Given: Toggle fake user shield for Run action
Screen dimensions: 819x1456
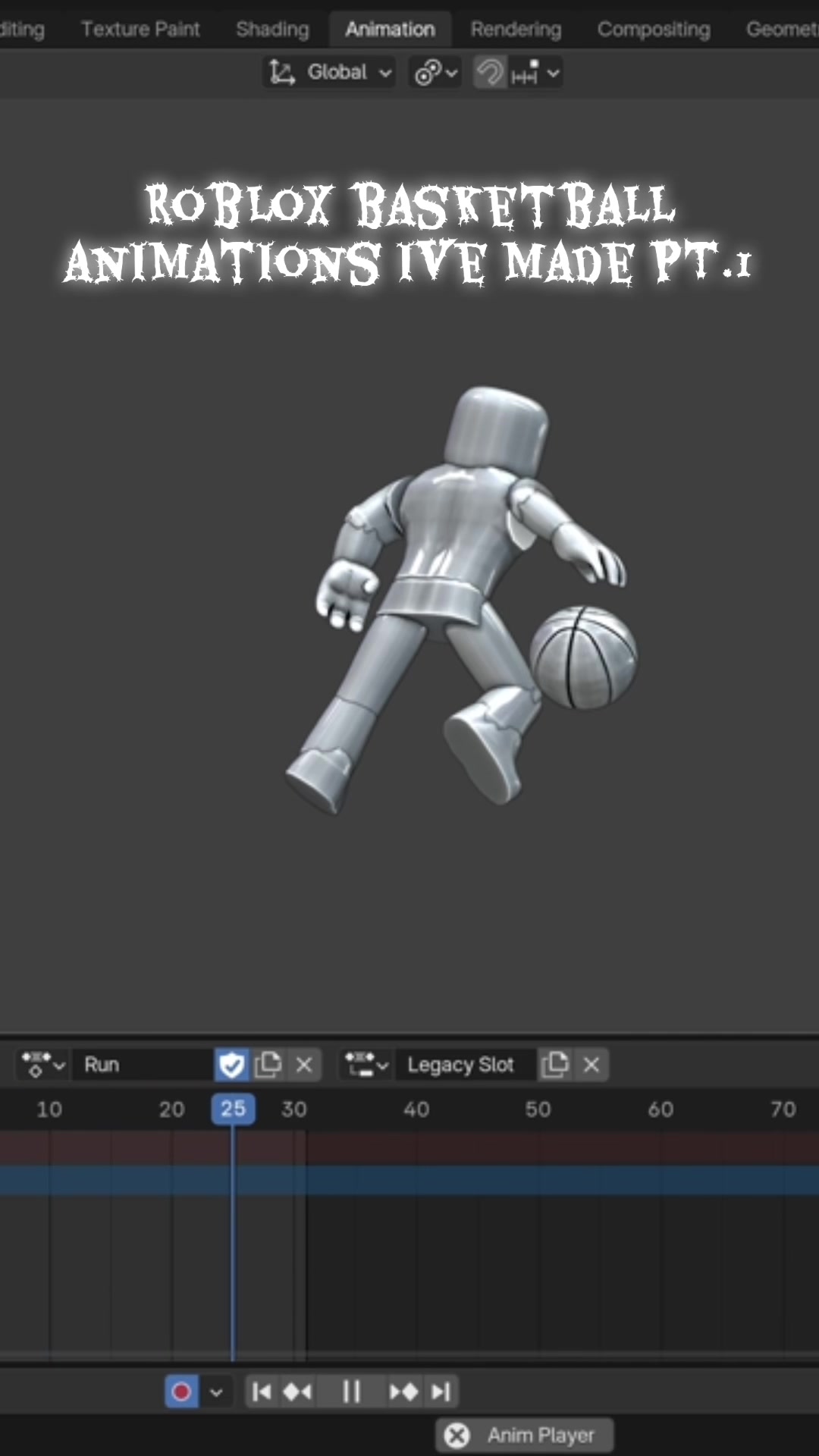Looking at the screenshot, I should (231, 1065).
